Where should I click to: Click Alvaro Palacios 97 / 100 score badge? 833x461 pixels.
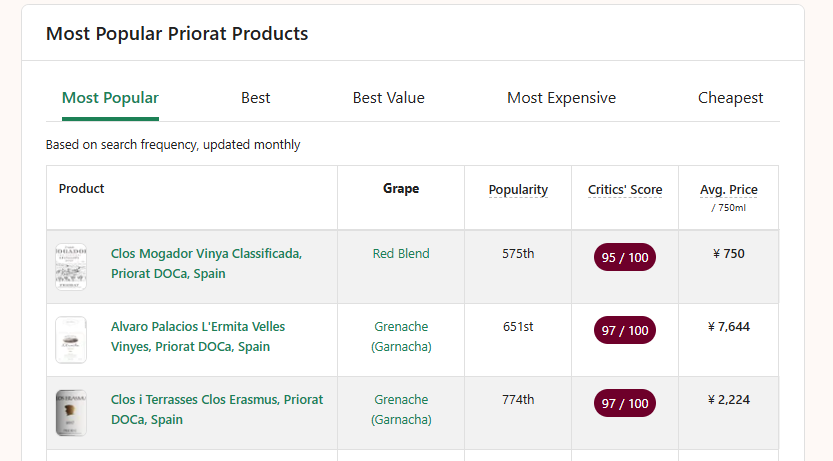click(x=625, y=331)
